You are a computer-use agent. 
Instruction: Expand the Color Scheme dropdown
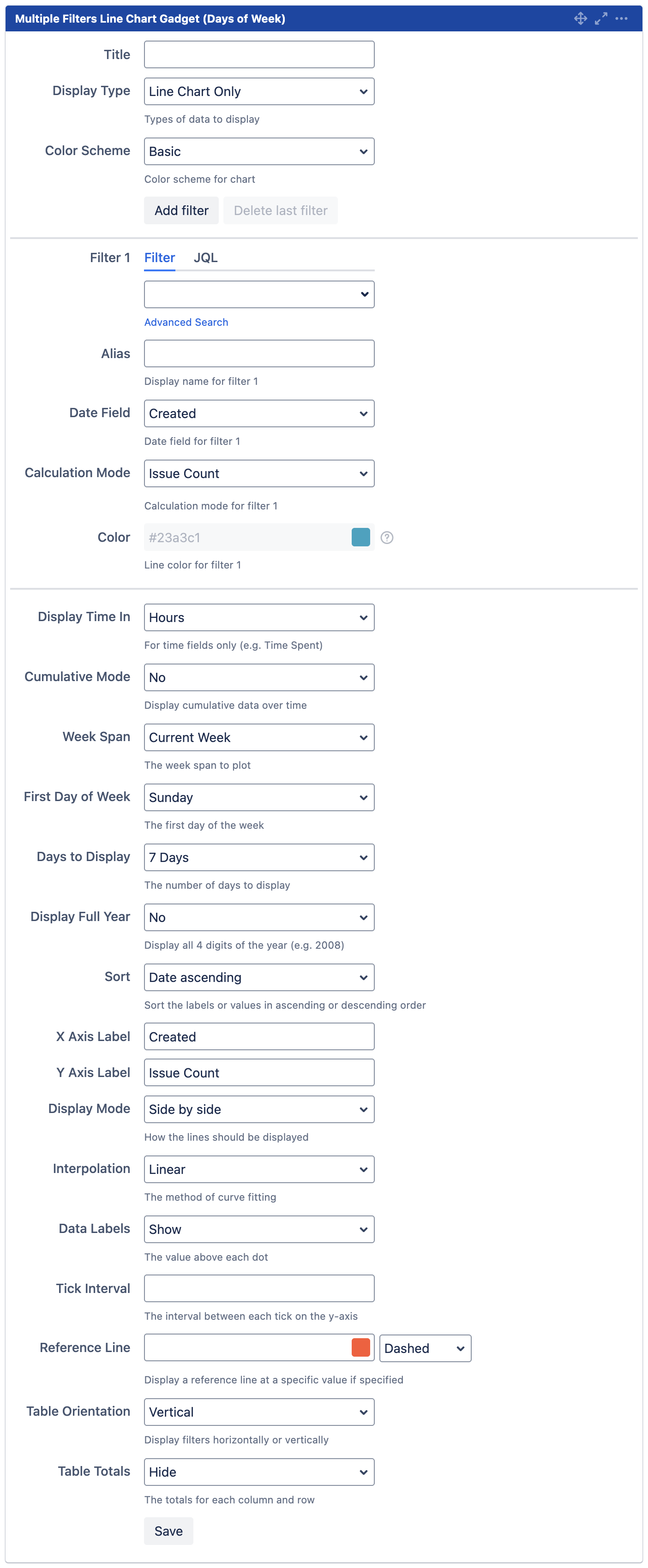(x=259, y=151)
